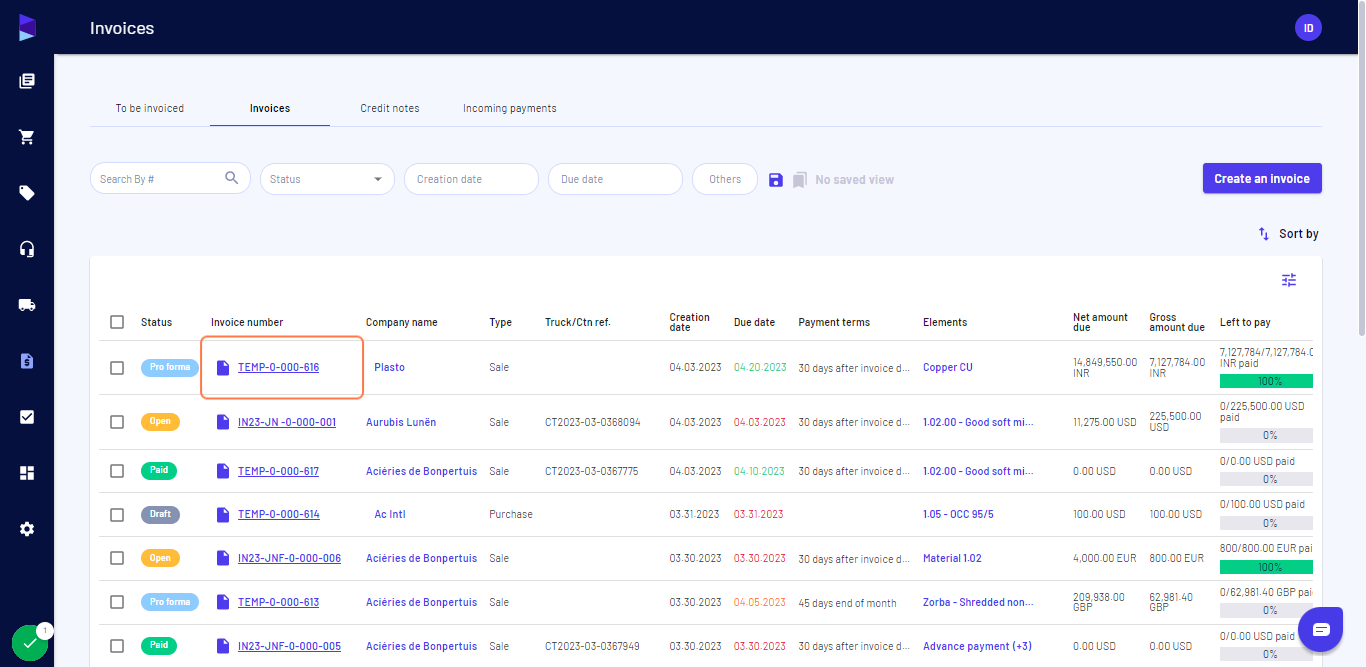
Task: Click document icon for IN23-JNF-0-000-005
Action: 223,647
